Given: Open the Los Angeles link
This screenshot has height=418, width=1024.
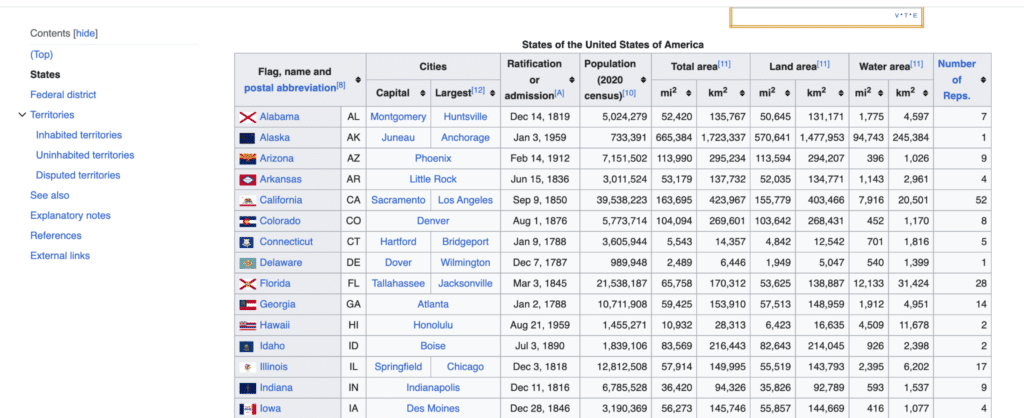Looking at the screenshot, I should pyautogui.click(x=465, y=200).
